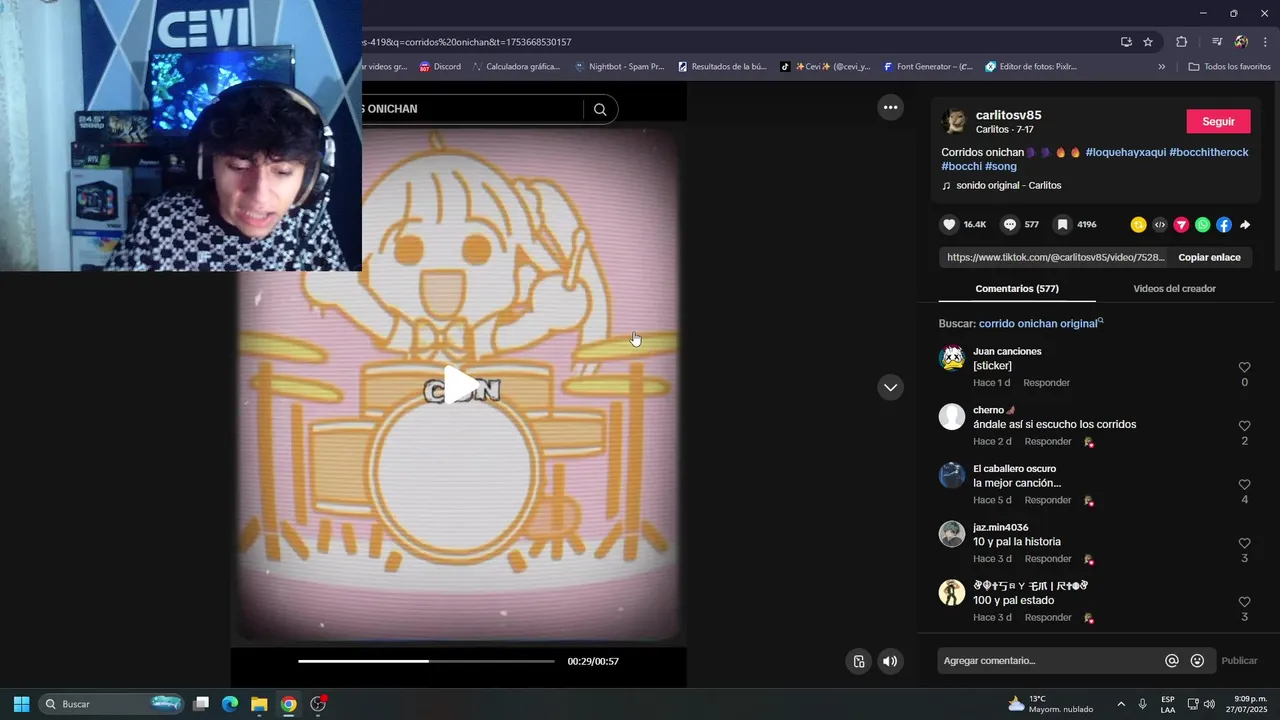Screen dimensions: 1280x720
Task: Switch to Comentarios (577) tab
Action: pos(1017,288)
